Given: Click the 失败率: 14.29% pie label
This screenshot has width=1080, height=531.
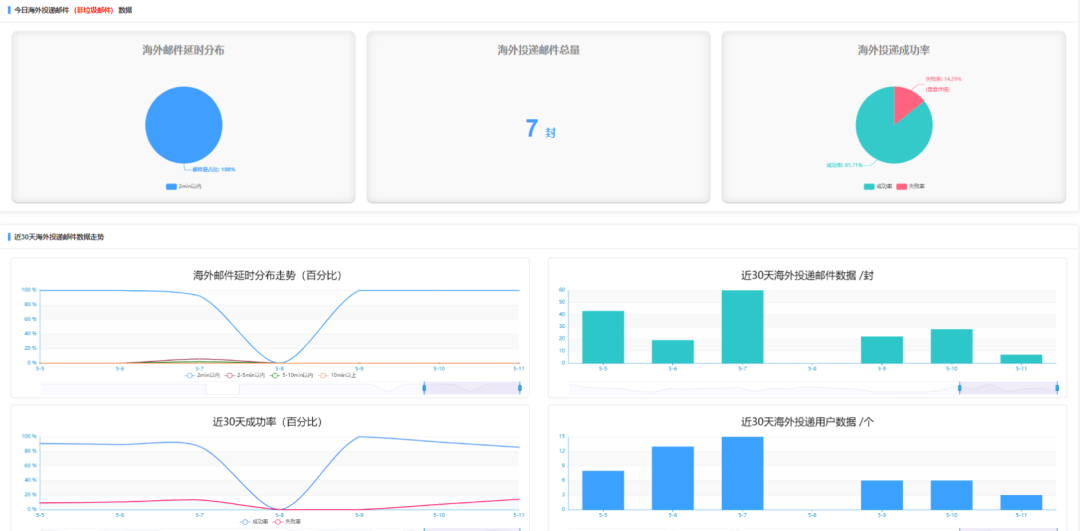Looking at the screenshot, I should tap(944, 79).
